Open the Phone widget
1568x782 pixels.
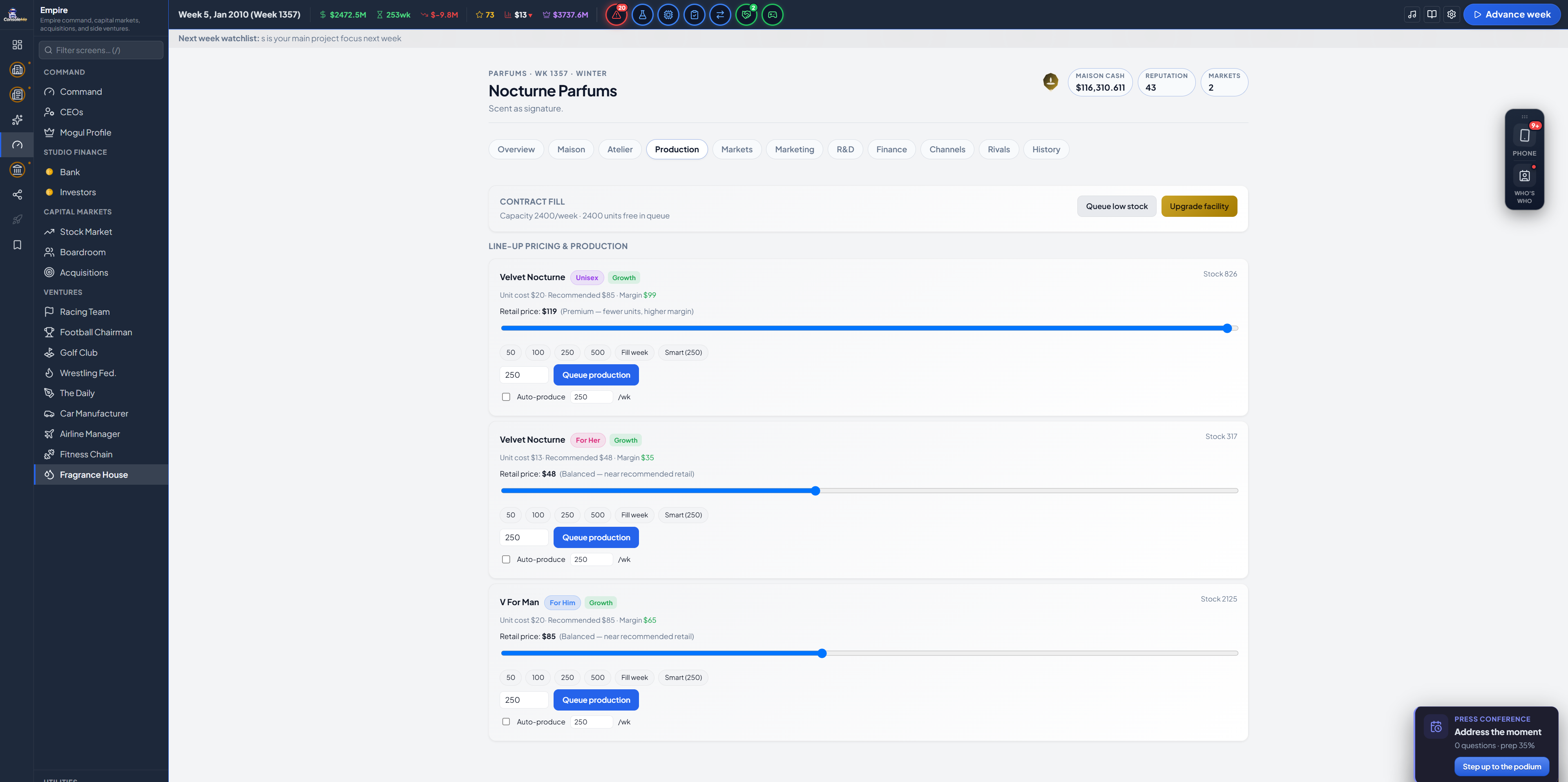1524,140
